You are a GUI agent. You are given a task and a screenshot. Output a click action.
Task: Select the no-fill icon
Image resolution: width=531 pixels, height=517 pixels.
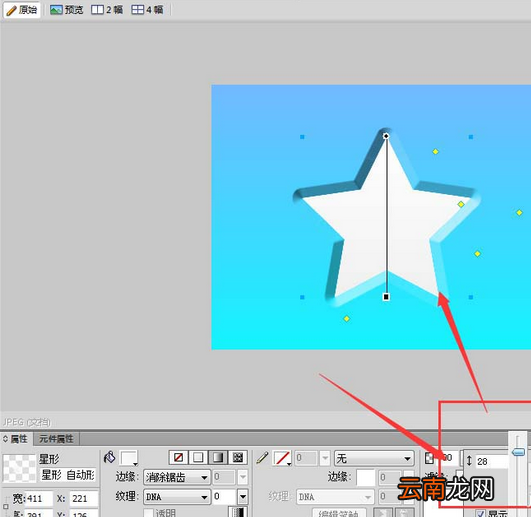[178, 458]
